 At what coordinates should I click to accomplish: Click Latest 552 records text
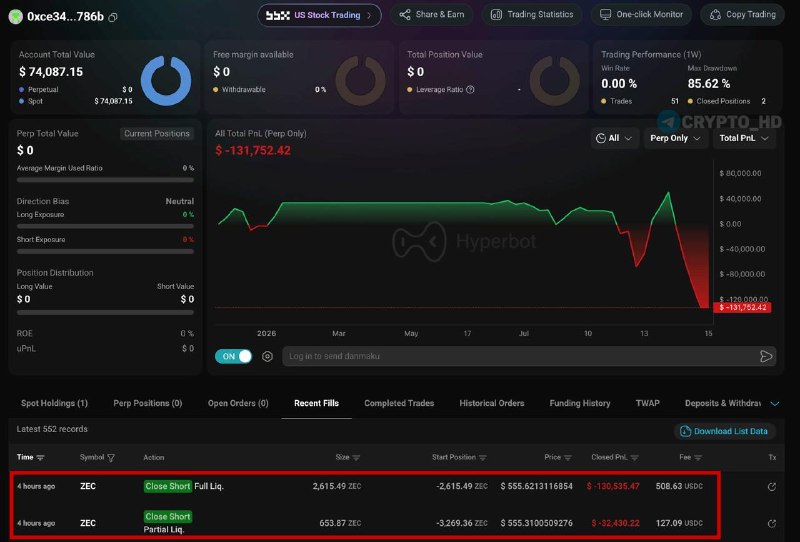[x=52, y=429]
